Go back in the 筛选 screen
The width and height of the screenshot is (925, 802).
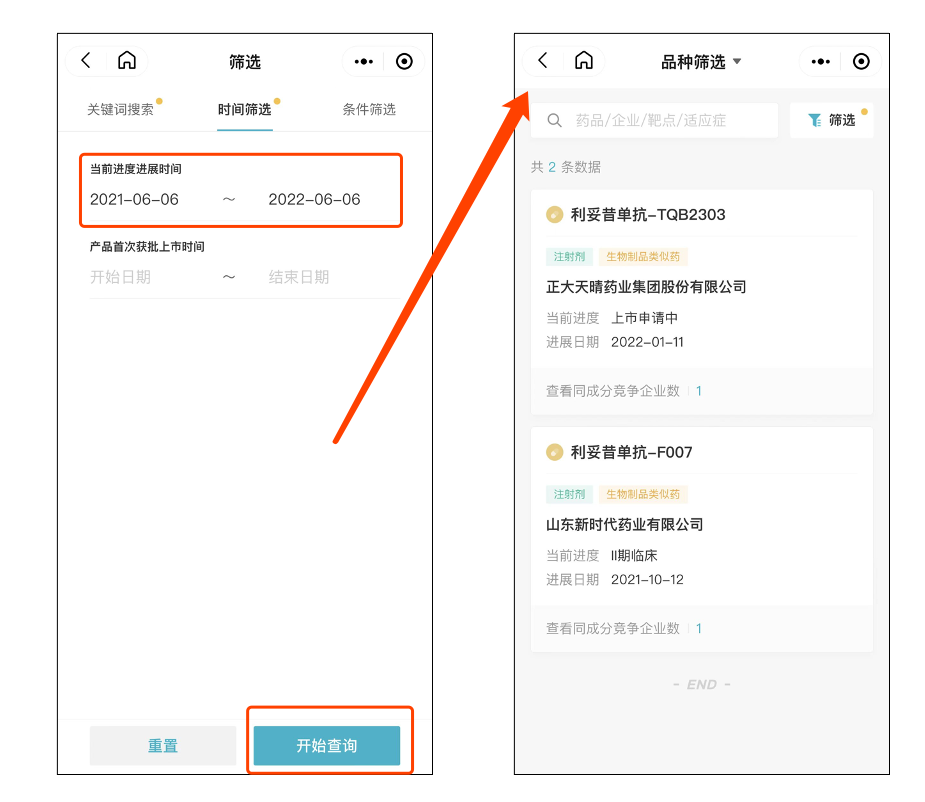(86, 61)
